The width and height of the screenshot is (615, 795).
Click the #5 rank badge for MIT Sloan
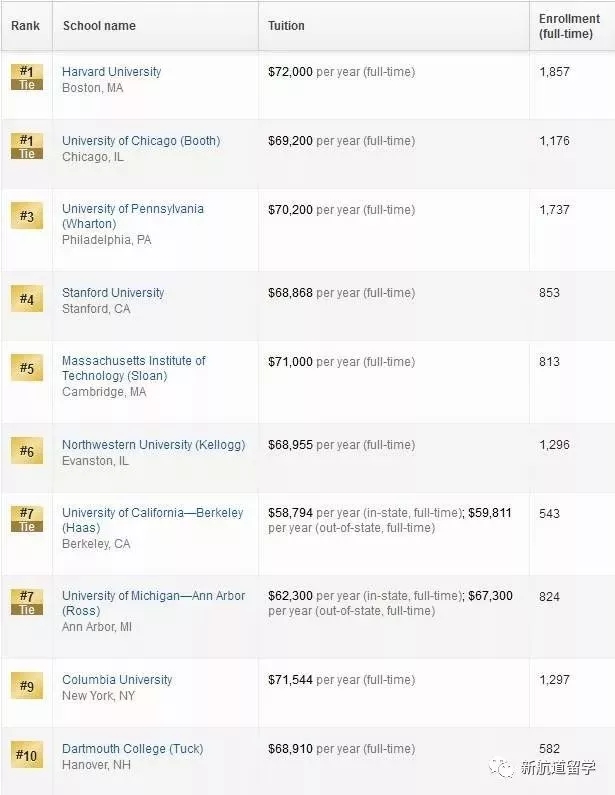(x=27, y=368)
